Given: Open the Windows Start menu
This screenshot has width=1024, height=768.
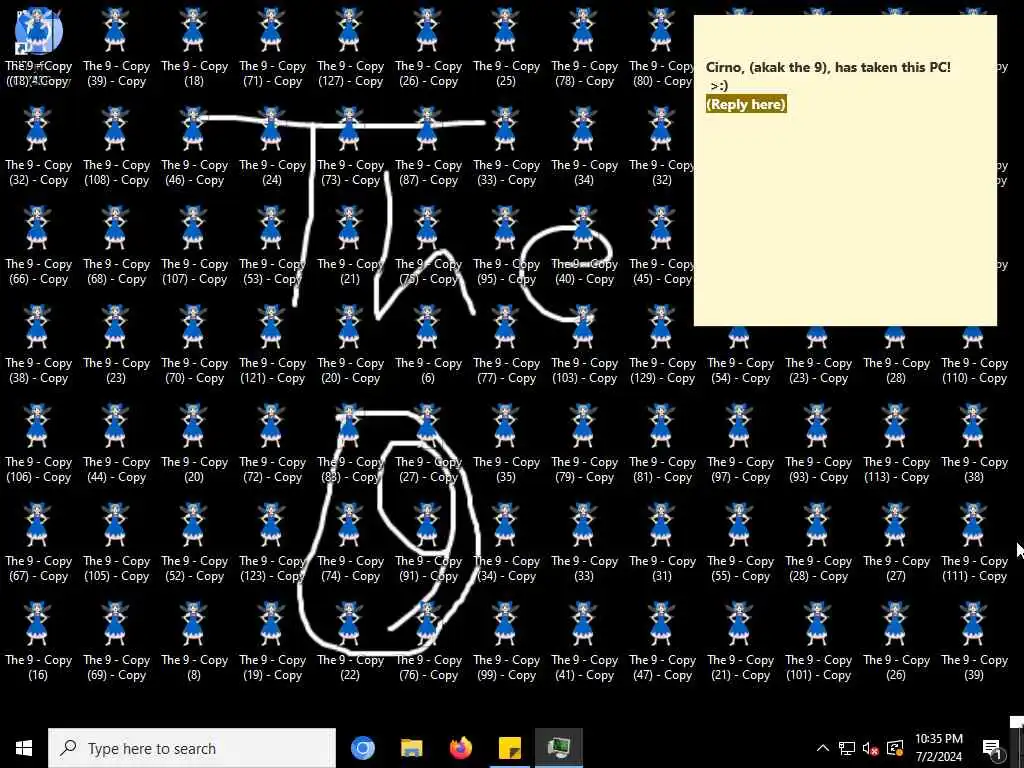Looking at the screenshot, I should (24, 748).
